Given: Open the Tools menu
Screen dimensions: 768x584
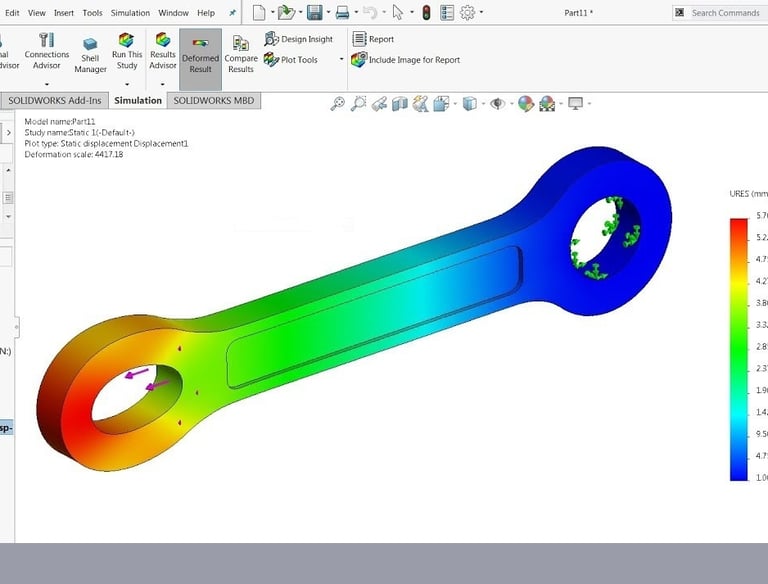Looking at the screenshot, I should coord(93,13).
